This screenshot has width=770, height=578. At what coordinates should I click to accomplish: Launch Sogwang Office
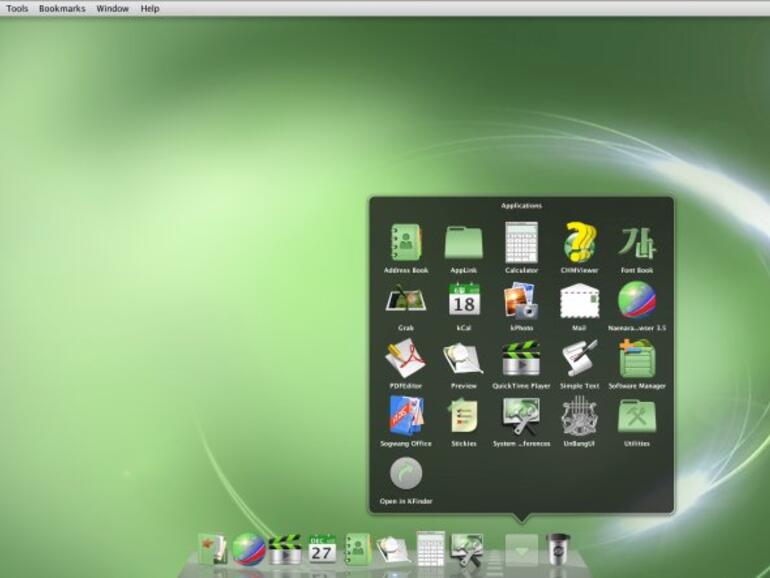tap(406, 415)
